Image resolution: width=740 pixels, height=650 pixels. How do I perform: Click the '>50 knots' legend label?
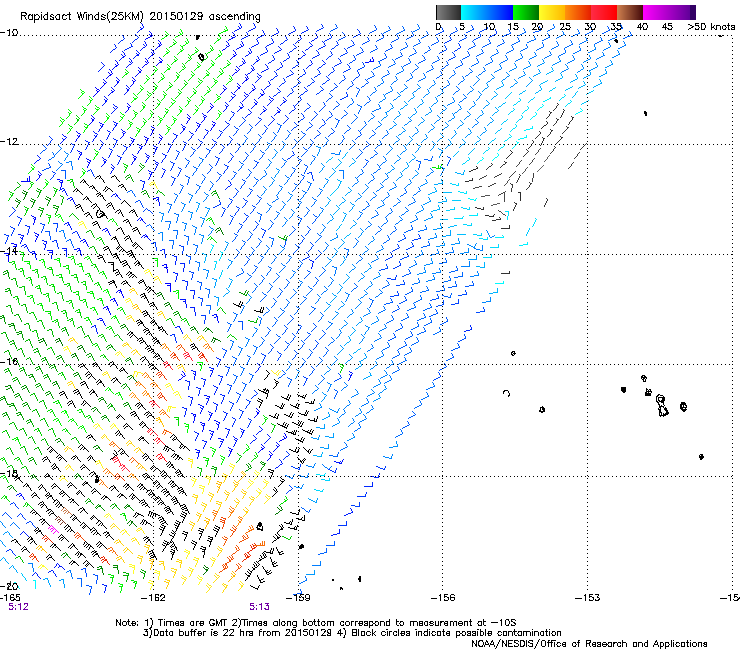(x=711, y=27)
